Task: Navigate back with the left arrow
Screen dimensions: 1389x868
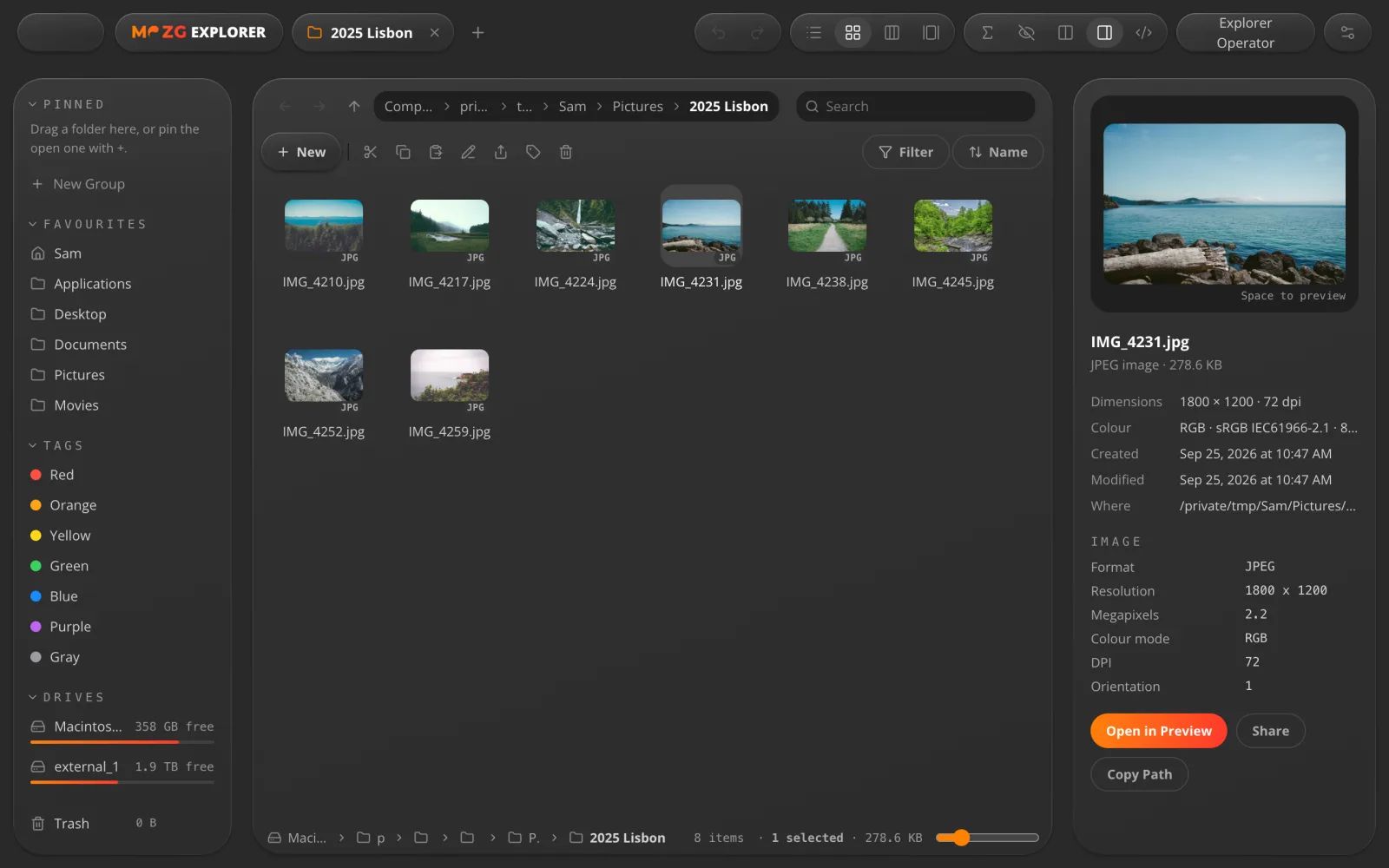Action: point(285,106)
